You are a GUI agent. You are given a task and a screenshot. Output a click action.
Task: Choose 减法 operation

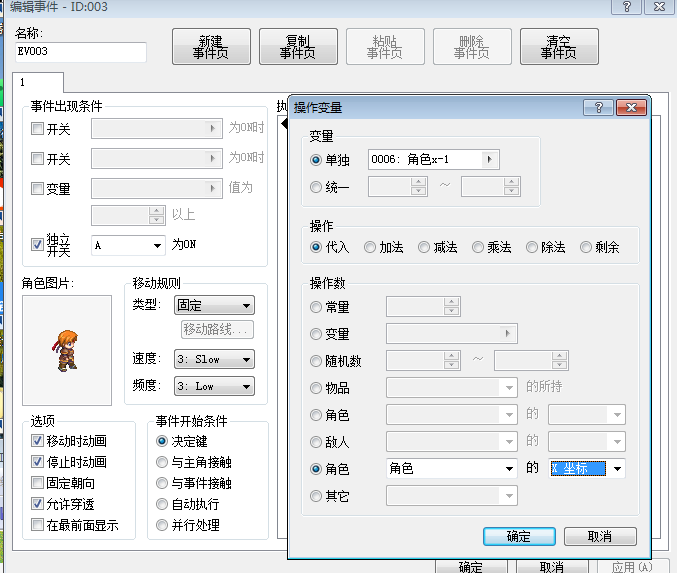click(x=424, y=247)
